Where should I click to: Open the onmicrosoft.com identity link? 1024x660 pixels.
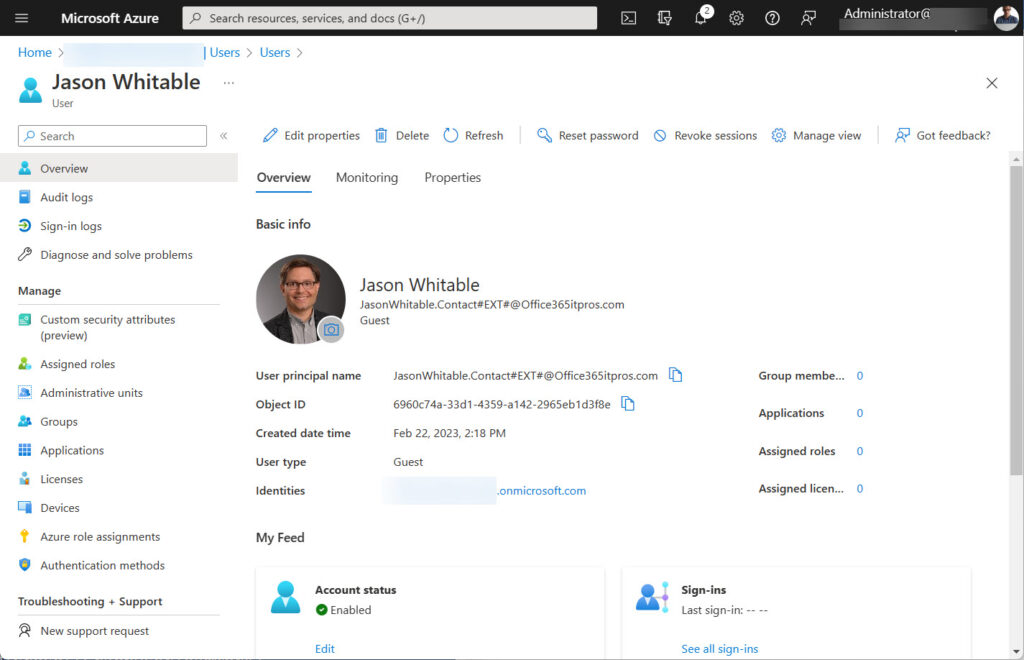point(542,490)
